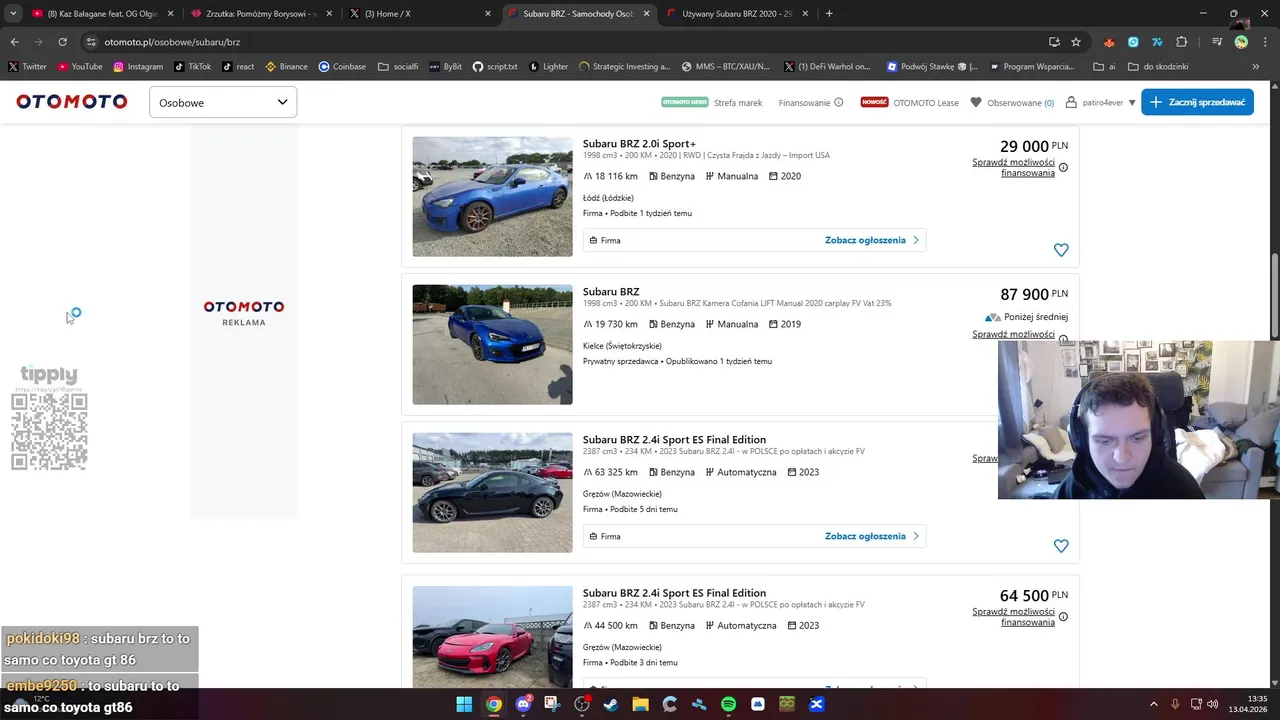Screen dimensions: 1280x720
Task: Switch to the Kaz Bałagane YouTube tab
Action: click(x=104, y=14)
